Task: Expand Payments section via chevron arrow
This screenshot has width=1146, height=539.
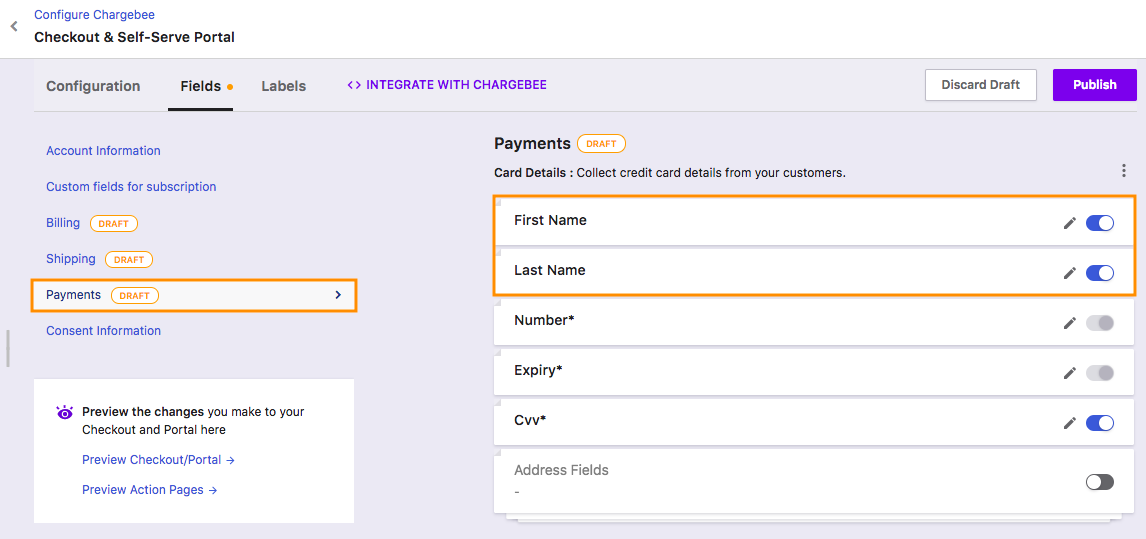Action: click(338, 295)
